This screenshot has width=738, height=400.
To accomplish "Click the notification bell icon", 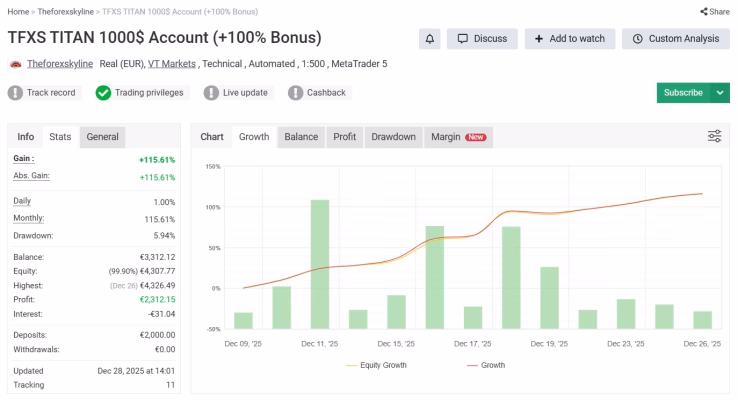I will pyautogui.click(x=430, y=38).
